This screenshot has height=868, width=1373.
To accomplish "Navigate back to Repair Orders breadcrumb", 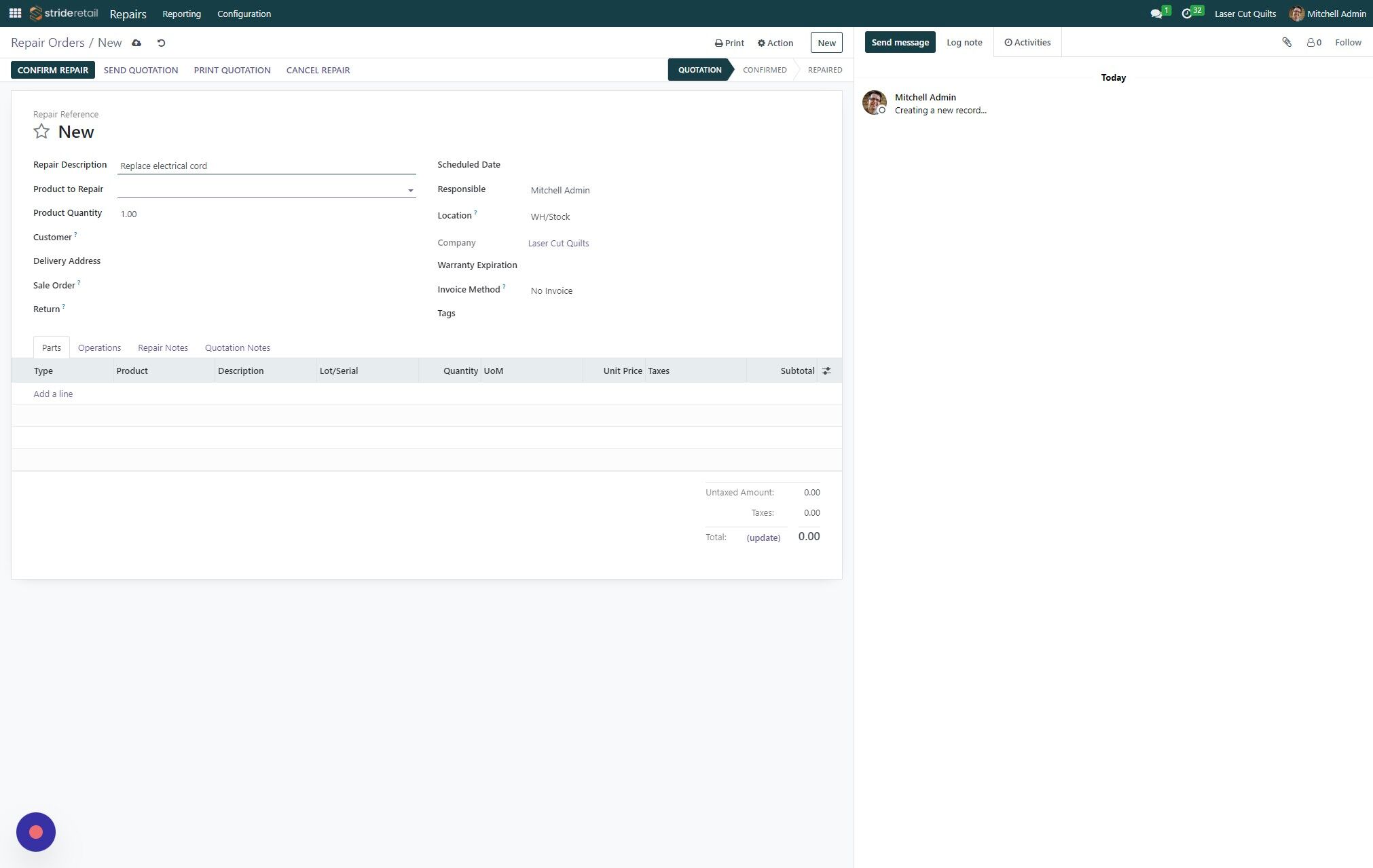I will pos(48,43).
